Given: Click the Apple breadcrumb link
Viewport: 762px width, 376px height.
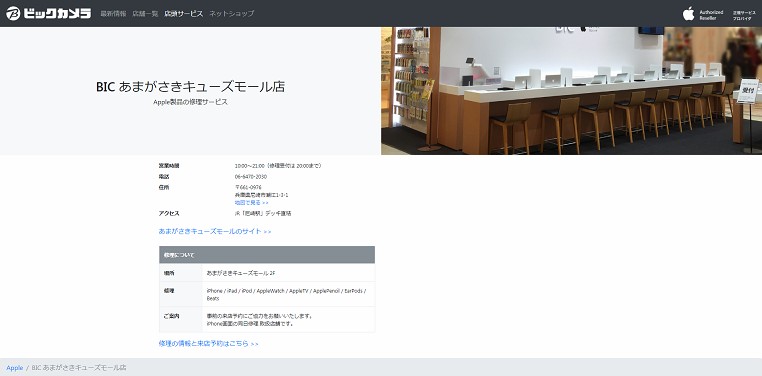Looking at the screenshot, I should pos(15,368).
